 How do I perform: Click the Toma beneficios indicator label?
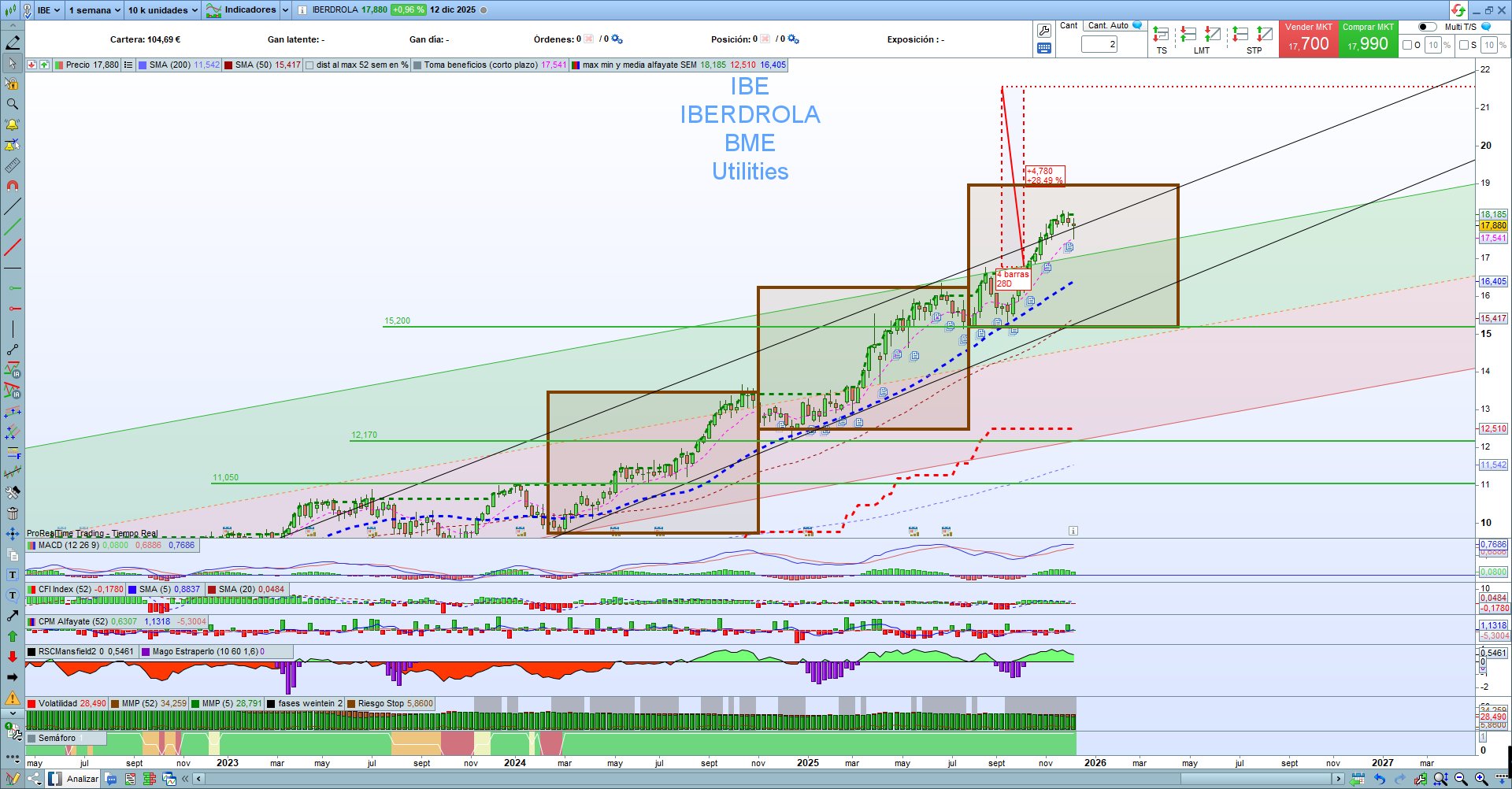[x=481, y=65]
